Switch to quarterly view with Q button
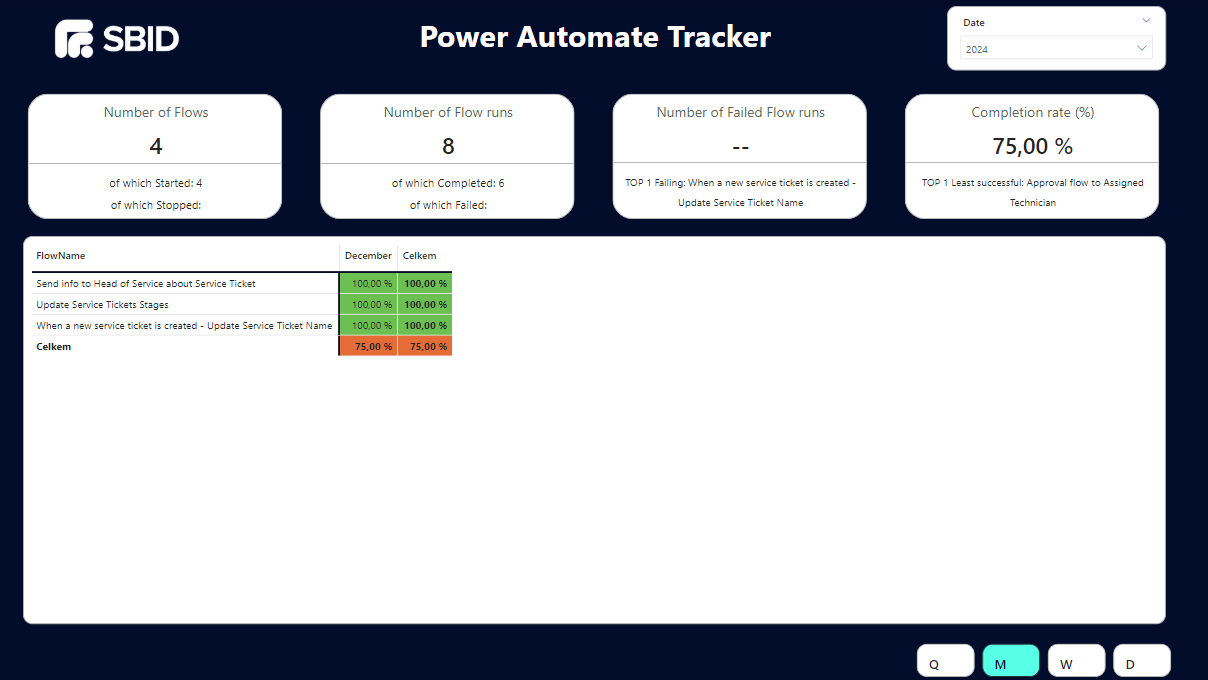The image size is (1208, 680). click(945, 662)
